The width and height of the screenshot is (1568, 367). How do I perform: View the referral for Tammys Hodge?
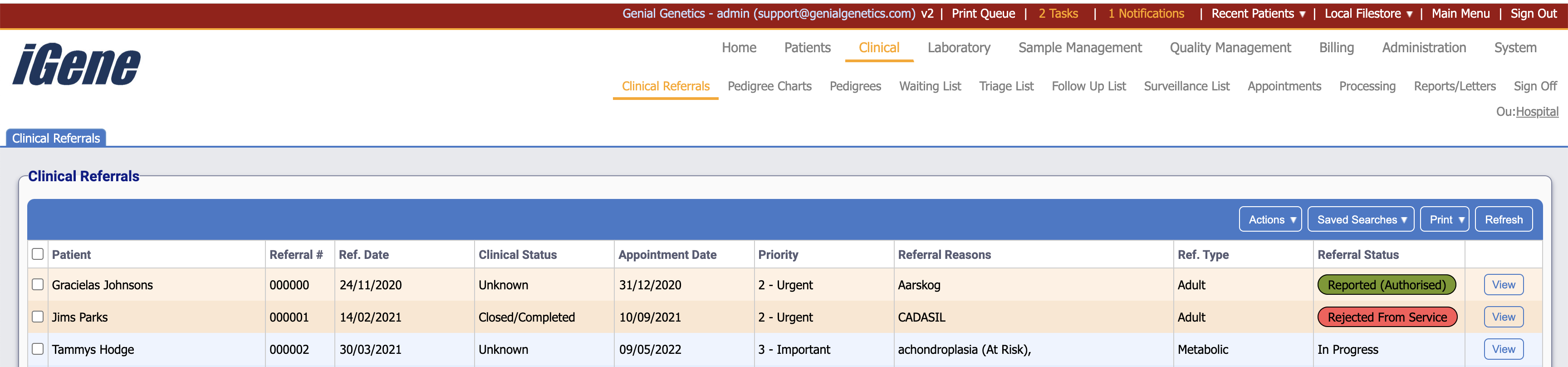[1504, 349]
